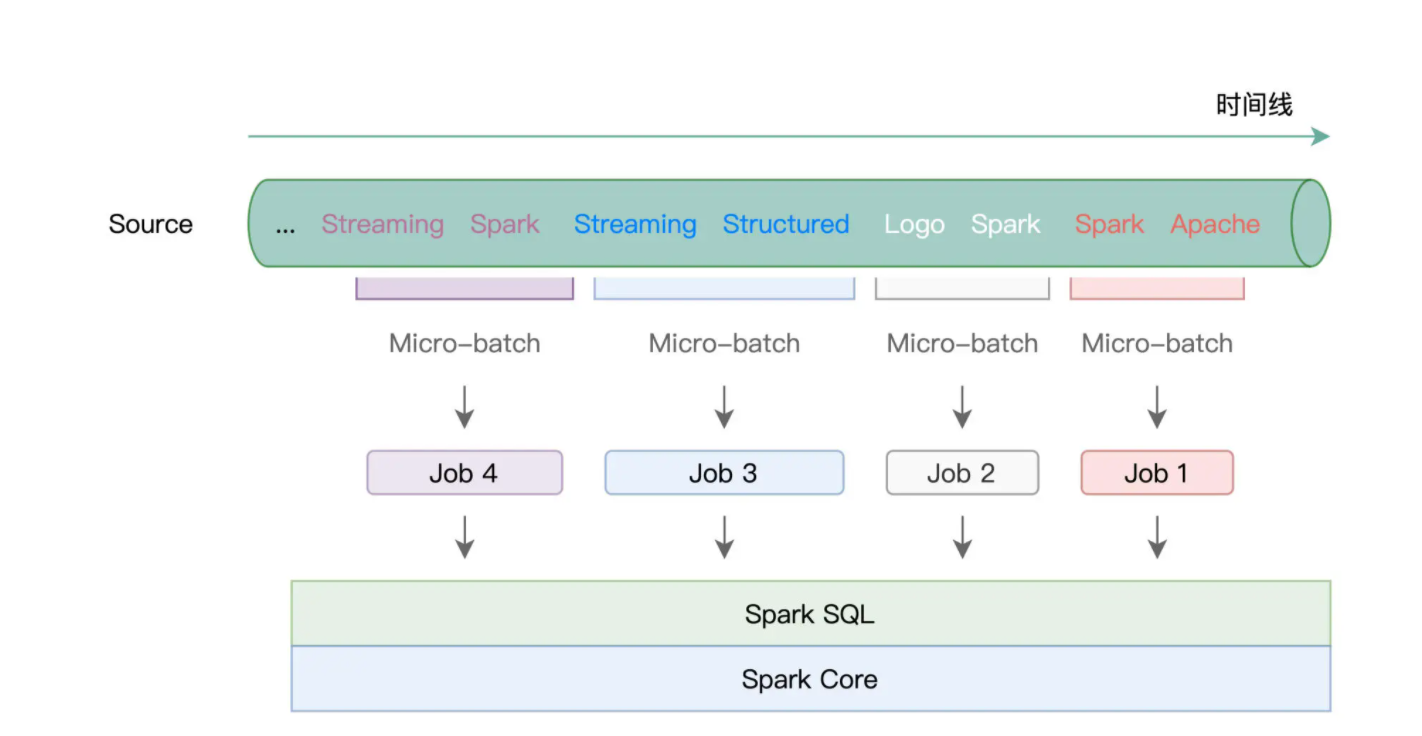Click the red Apache word
1422x736 pixels.
click(1215, 224)
